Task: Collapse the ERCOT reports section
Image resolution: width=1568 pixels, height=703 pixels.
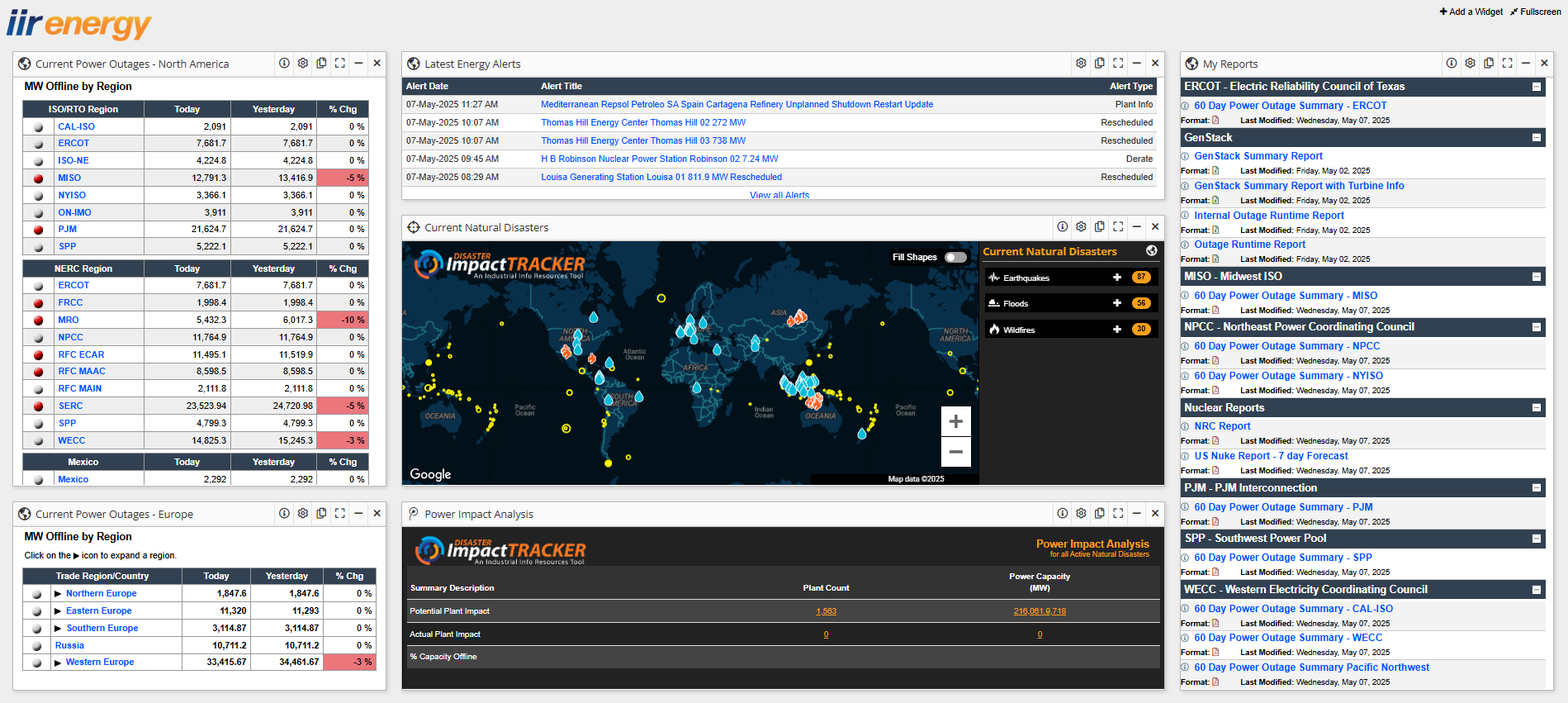Action: tap(1537, 87)
